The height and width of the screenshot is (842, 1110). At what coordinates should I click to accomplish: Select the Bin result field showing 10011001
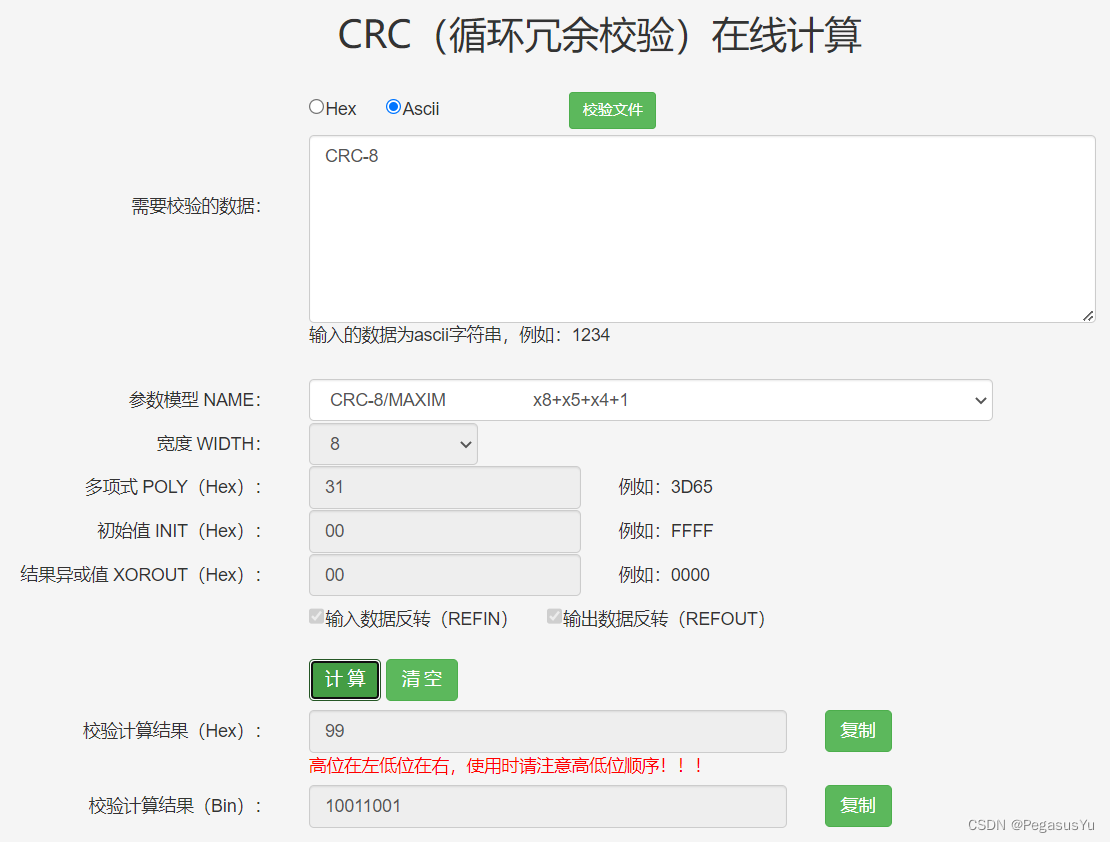click(546, 806)
